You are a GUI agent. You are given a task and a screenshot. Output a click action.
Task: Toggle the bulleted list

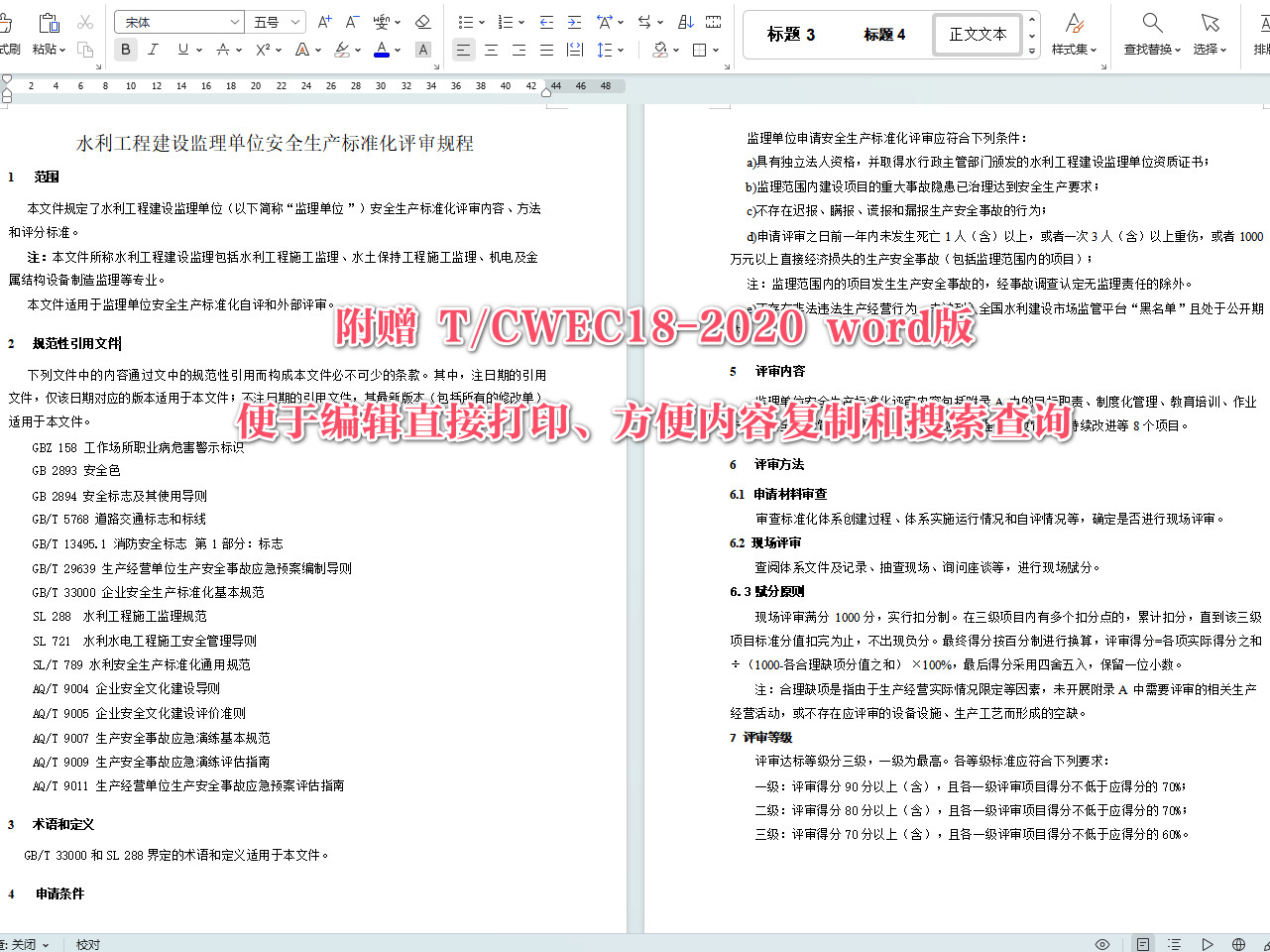pyautogui.click(x=465, y=22)
